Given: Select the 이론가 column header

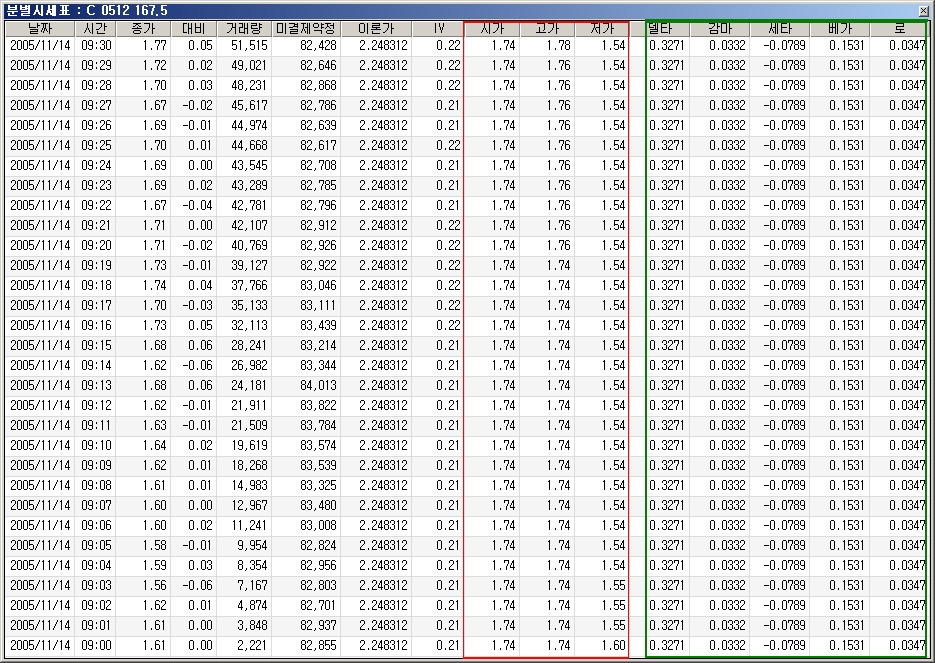Looking at the screenshot, I should (x=375, y=28).
